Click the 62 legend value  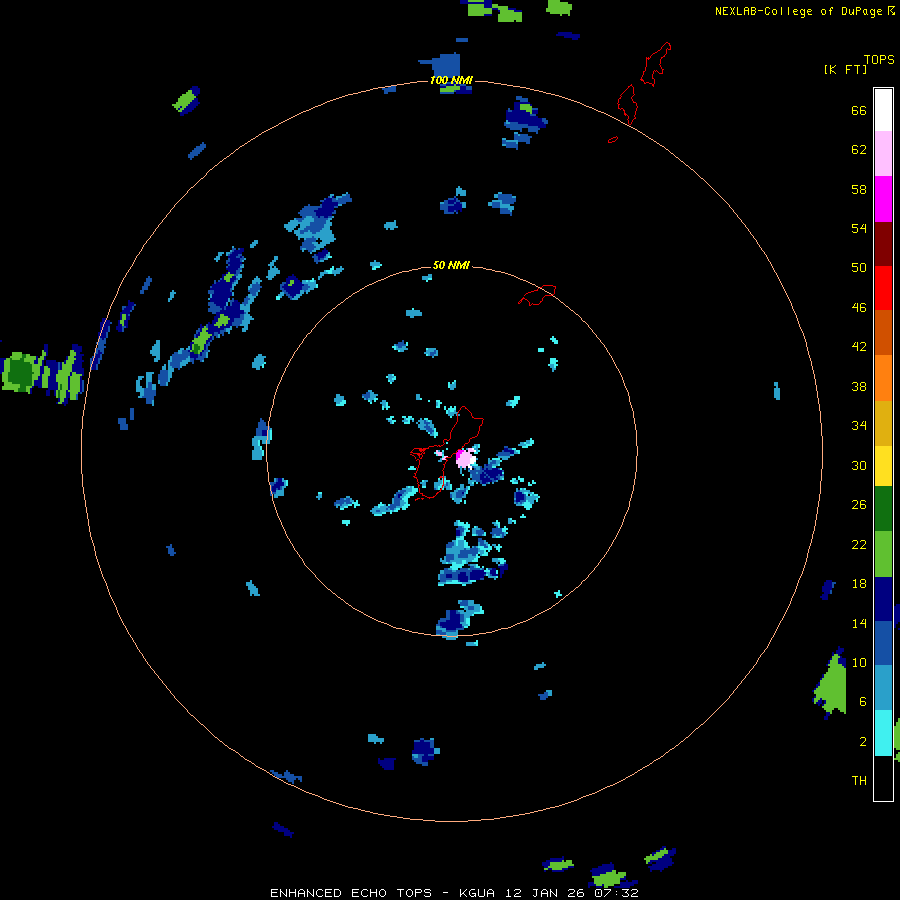tap(859, 150)
